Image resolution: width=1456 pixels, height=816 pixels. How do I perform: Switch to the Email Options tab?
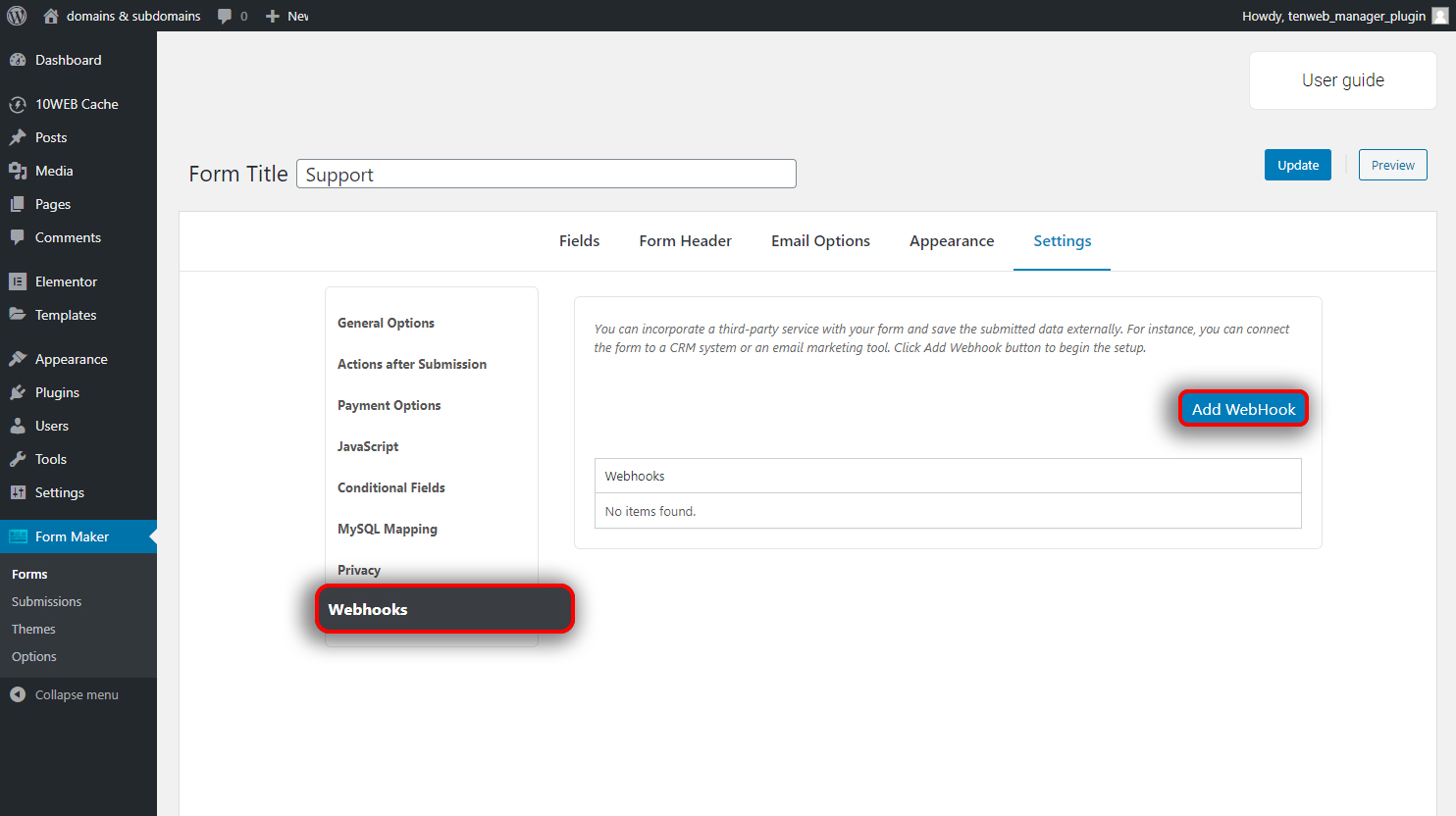click(x=820, y=241)
